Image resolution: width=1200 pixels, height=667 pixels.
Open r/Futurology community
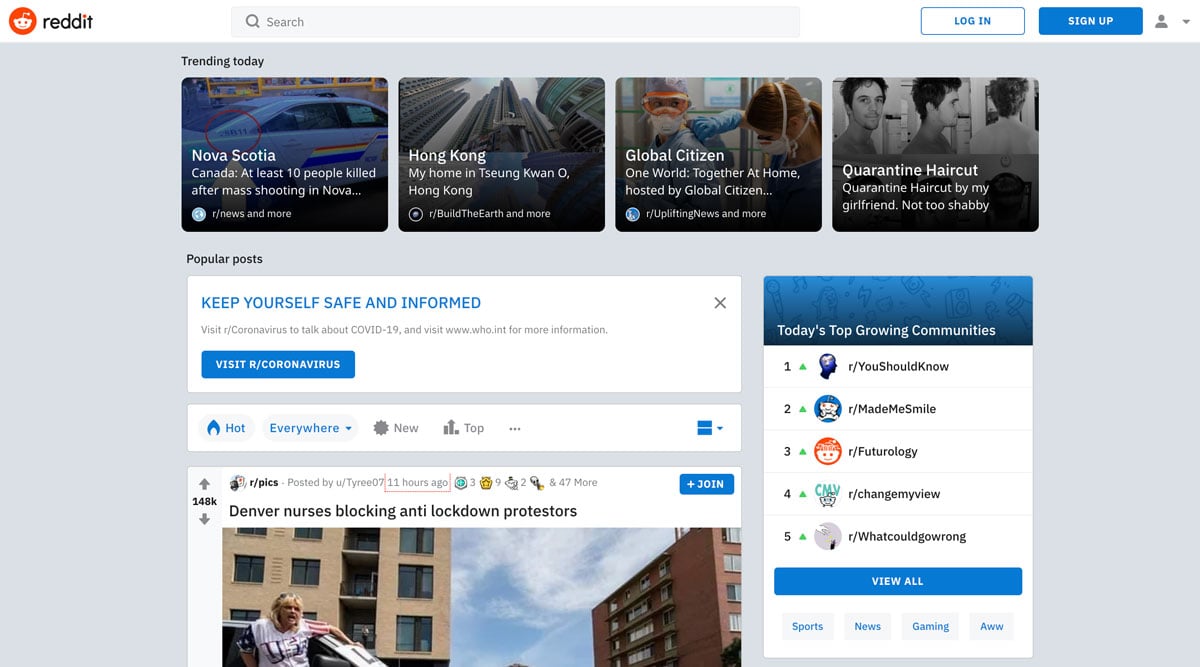(883, 451)
